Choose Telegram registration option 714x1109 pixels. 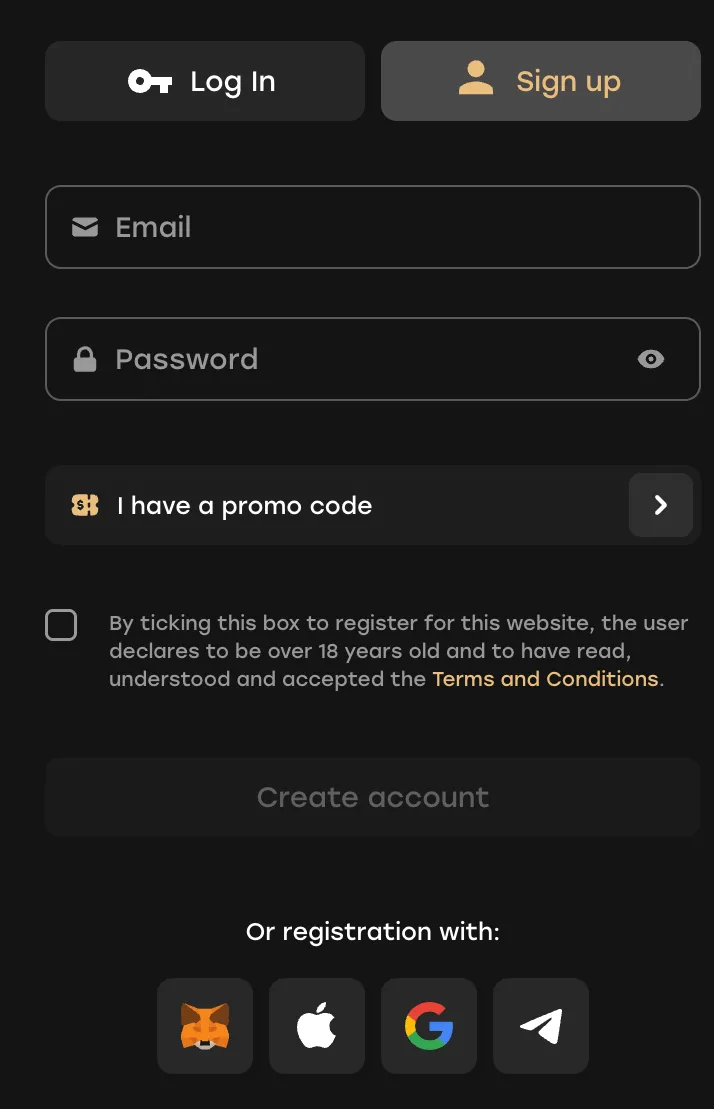pos(540,1025)
